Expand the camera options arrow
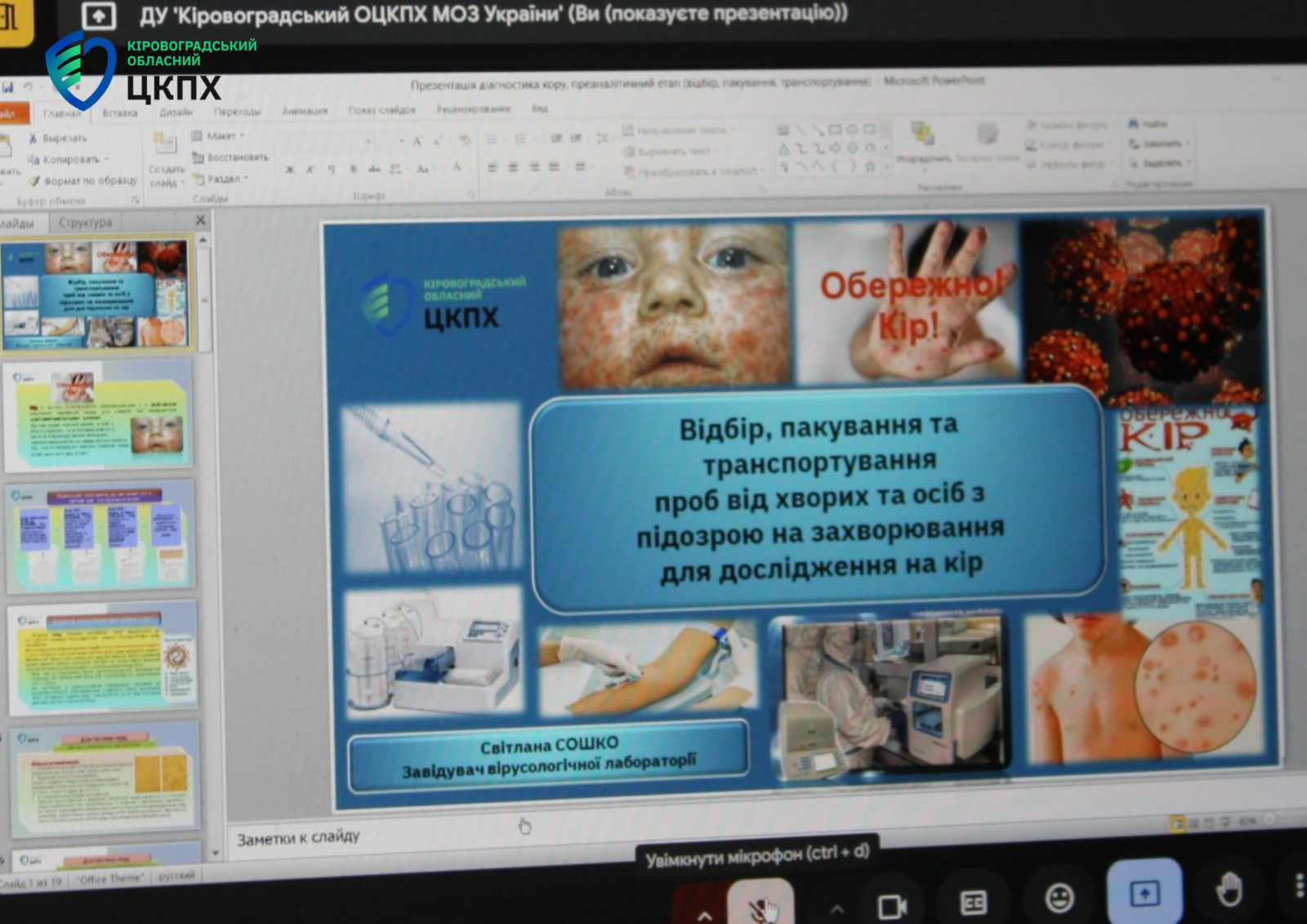The width and height of the screenshot is (1307, 924). click(836, 908)
